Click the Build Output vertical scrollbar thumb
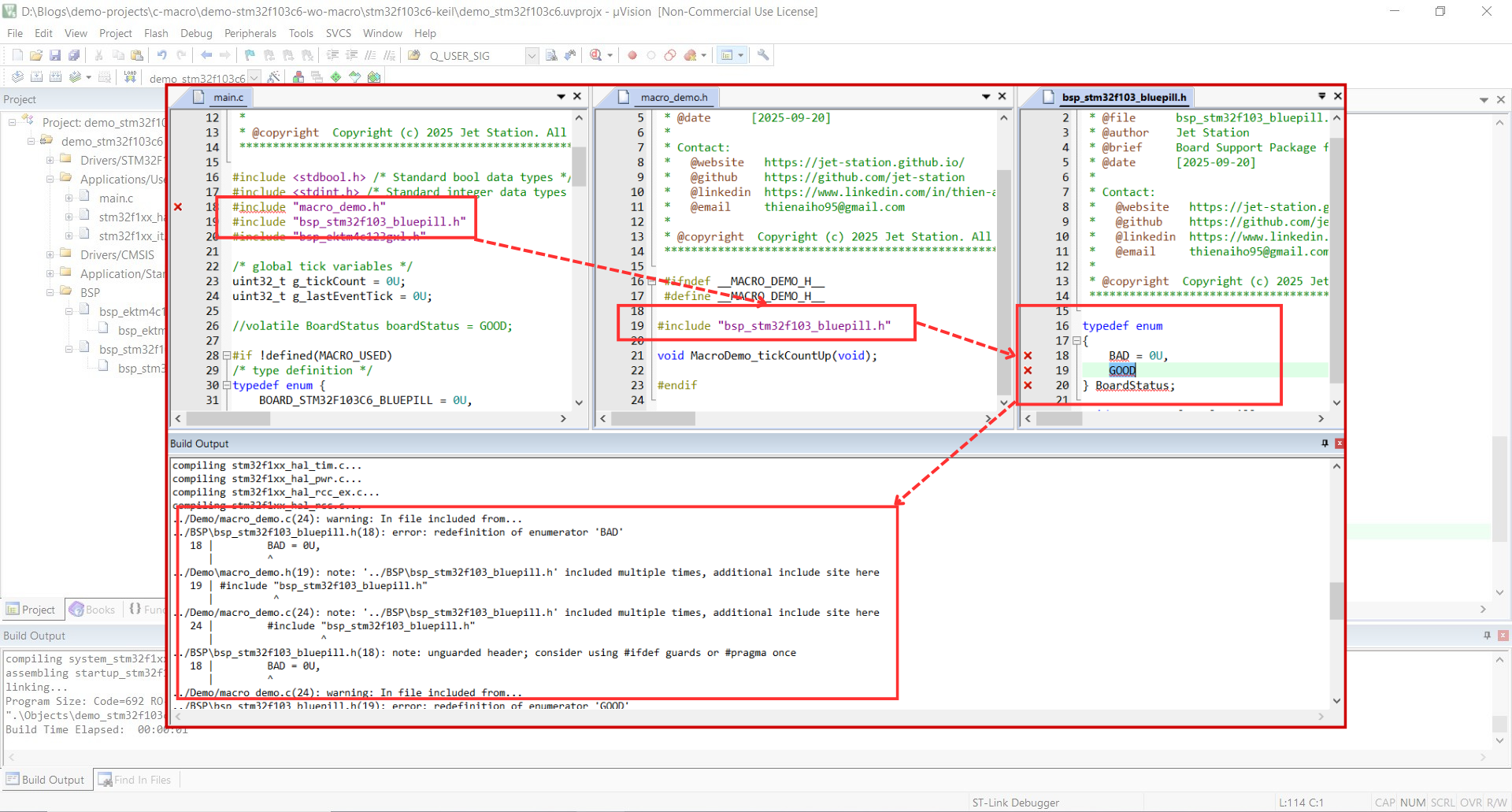The width and height of the screenshot is (1512, 812). [x=1336, y=600]
